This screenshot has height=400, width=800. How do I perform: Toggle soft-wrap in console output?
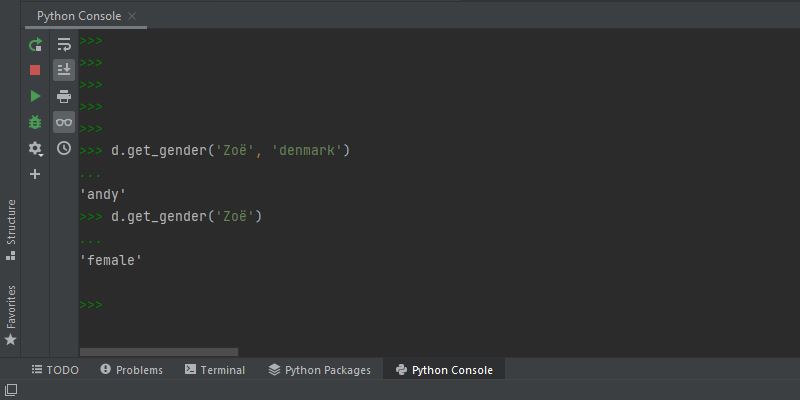click(64, 44)
